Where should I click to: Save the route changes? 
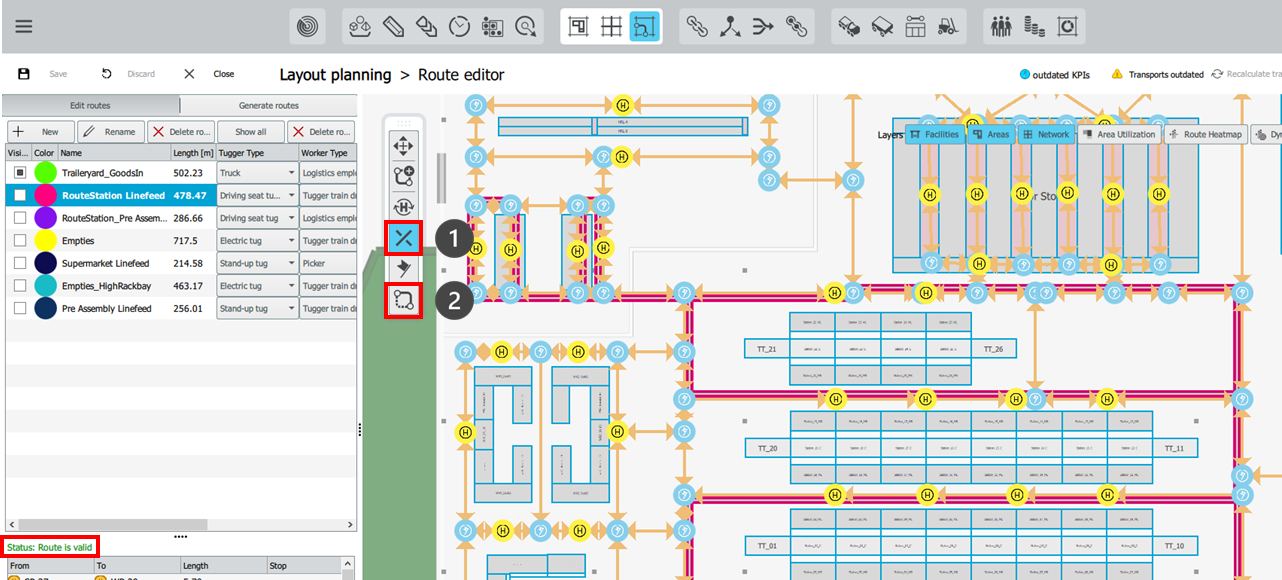point(43,74)
